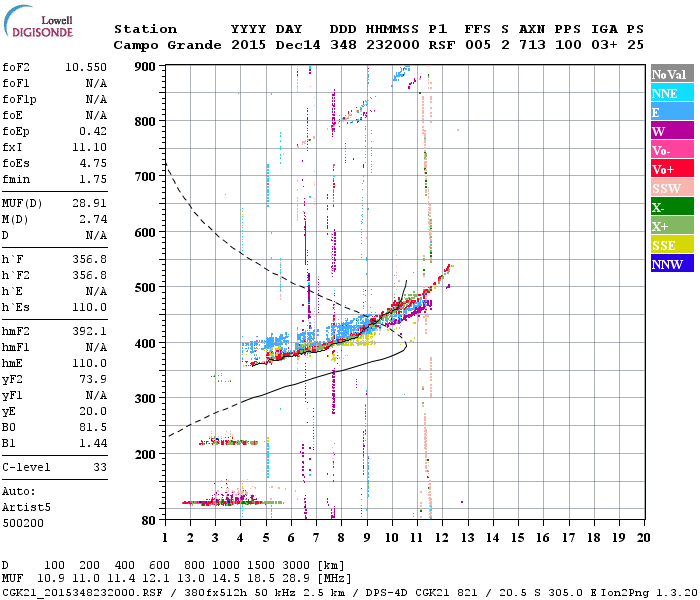Select the X+ light green legend swatch
700x600 pixels.
click(672, 226)
